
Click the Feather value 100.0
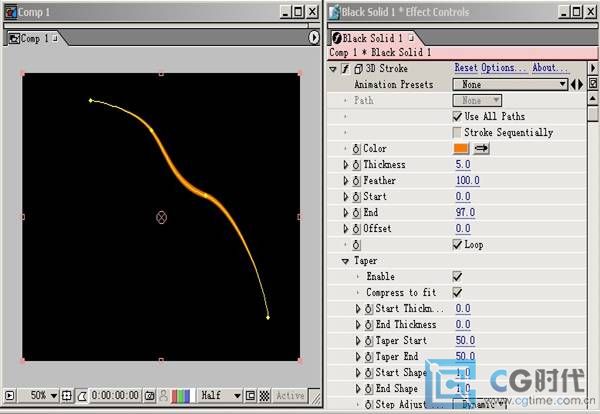pyautogui.click(x=468, y=181)
